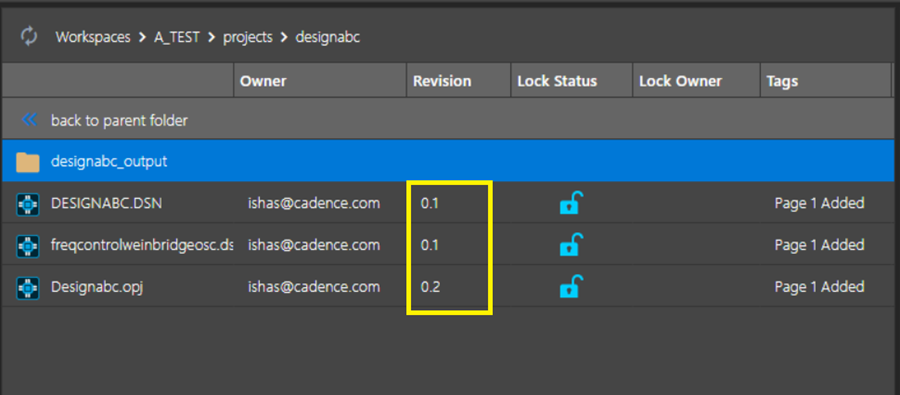Click Page 1 Added tag for freqcontrolweinbridgeosc

click(819, 245)
